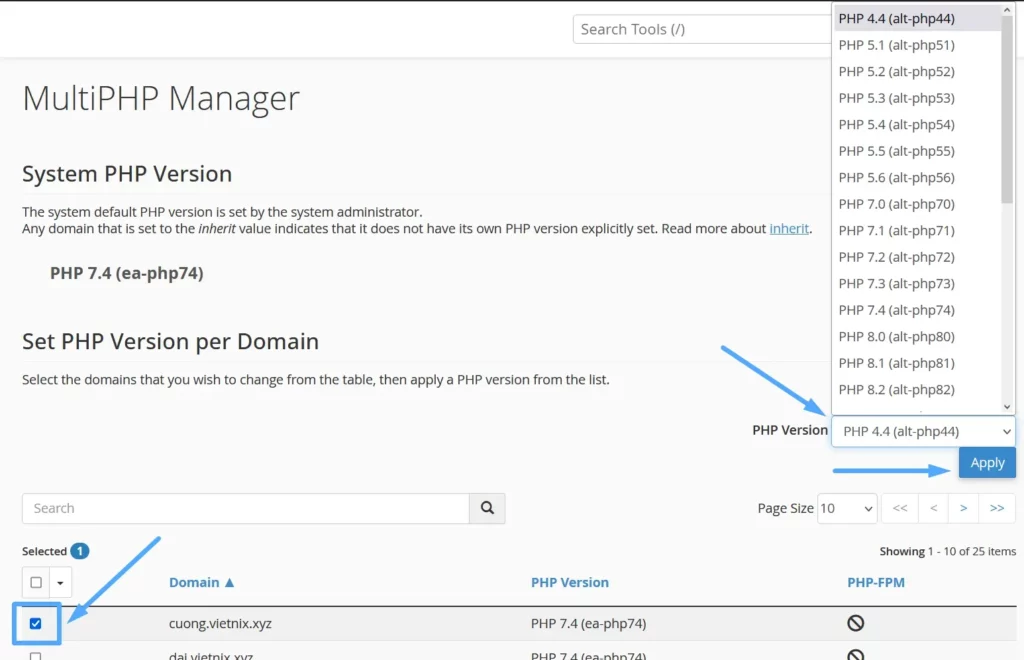This screenshot has width=1024, height=660.
Task: Check the dai.vietnix.xyz row checkbox
Action: pos(36,655)
